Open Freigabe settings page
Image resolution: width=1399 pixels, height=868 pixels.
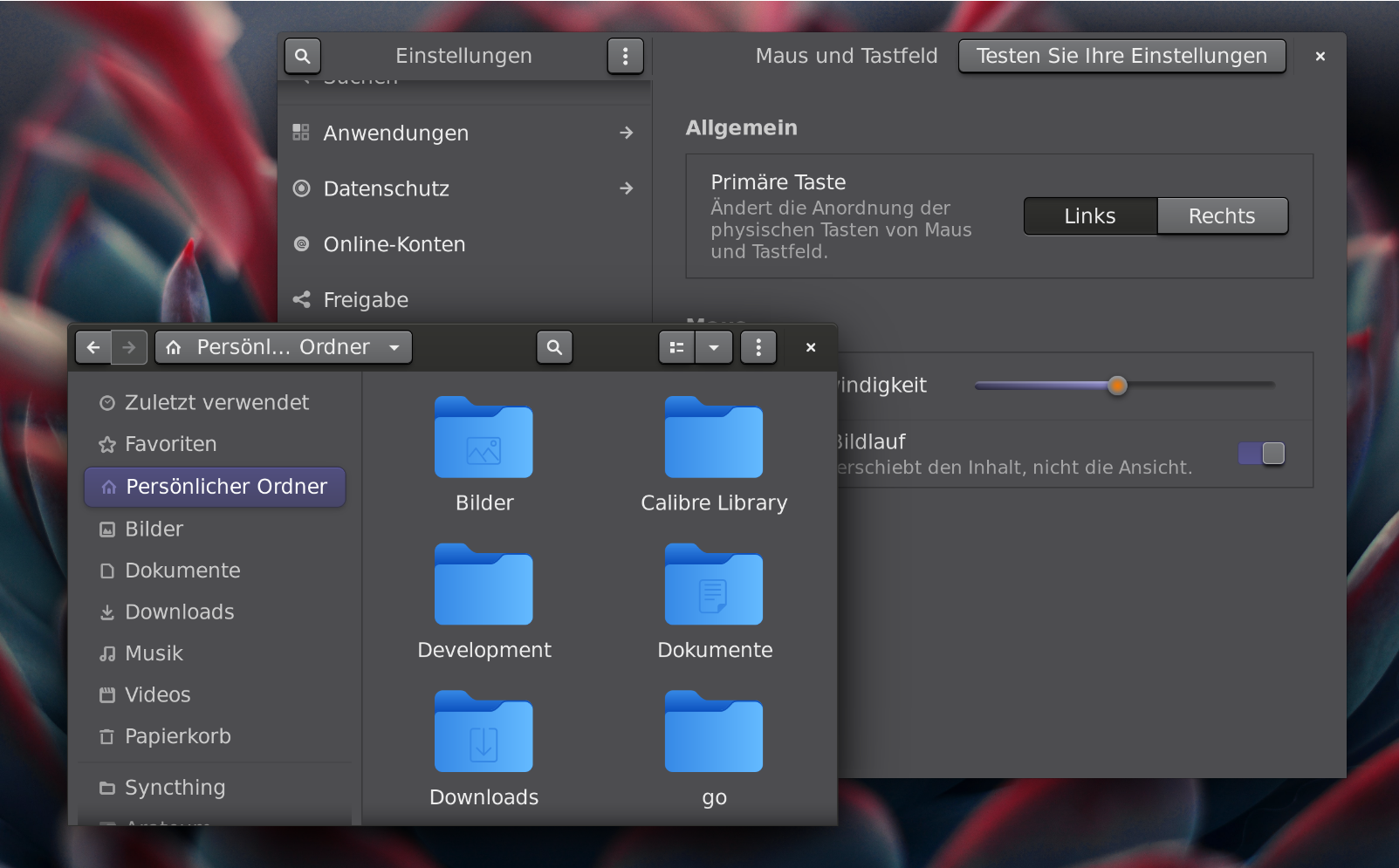[464, 300]
